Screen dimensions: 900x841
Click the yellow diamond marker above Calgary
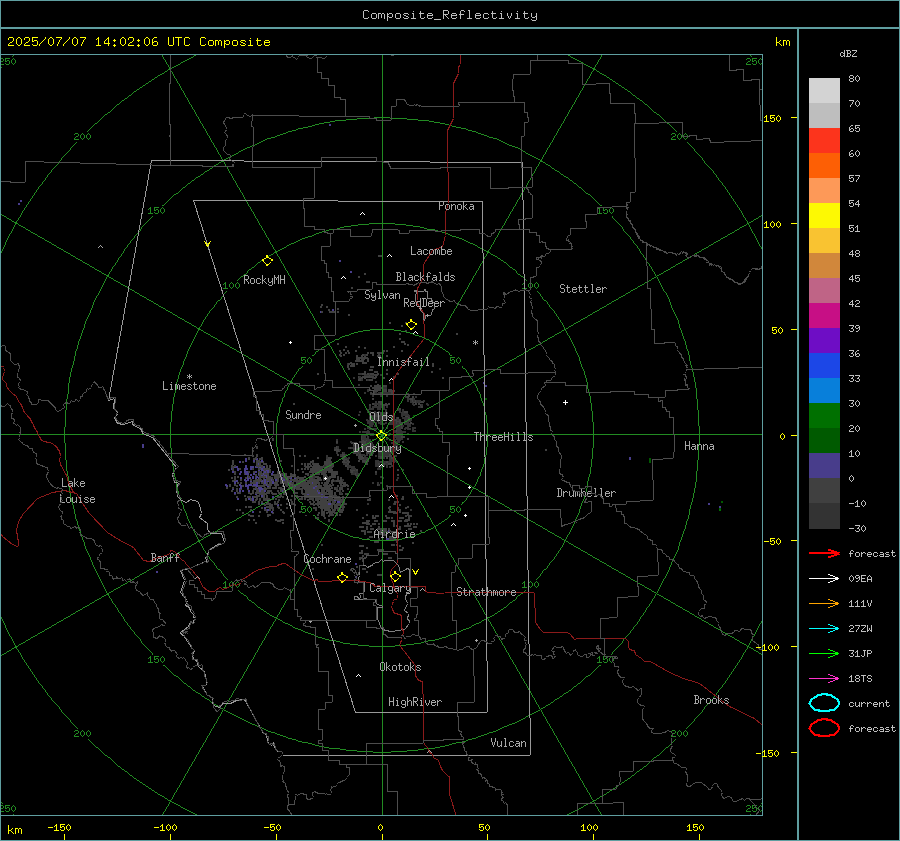(395, 576)
